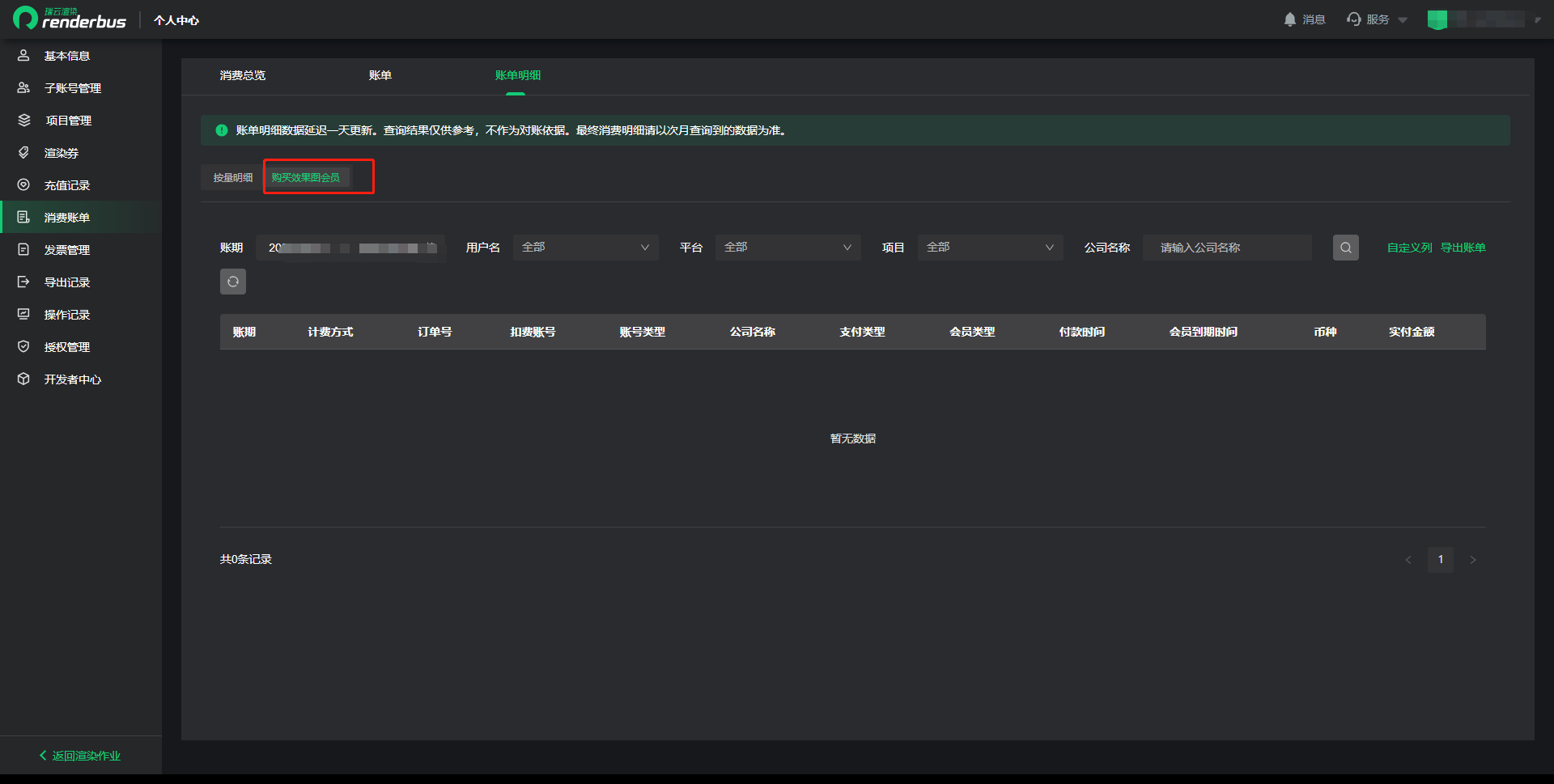This screenshot has width=1554, height=784.
Task: Click the 消息 label
Action: [1314, 19]
